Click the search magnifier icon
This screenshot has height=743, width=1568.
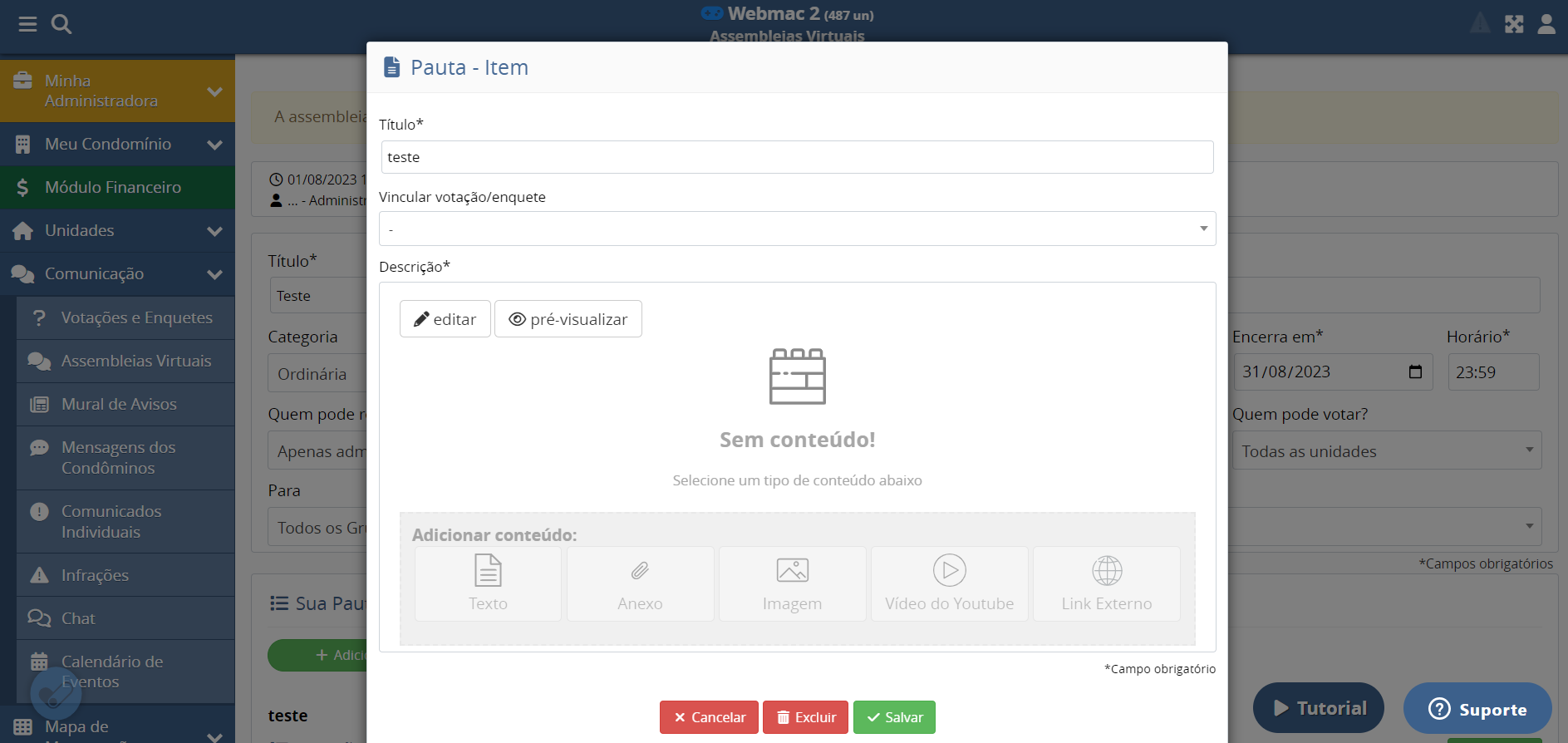pyautogui.click(x=61, y=24)
